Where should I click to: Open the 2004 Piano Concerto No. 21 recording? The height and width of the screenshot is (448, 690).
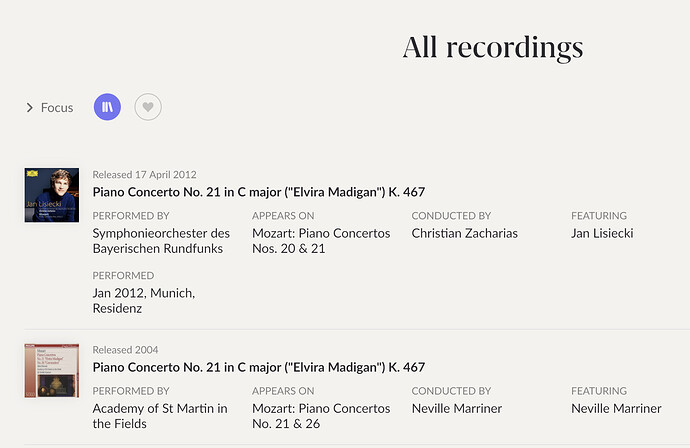[x=259, y=367]
